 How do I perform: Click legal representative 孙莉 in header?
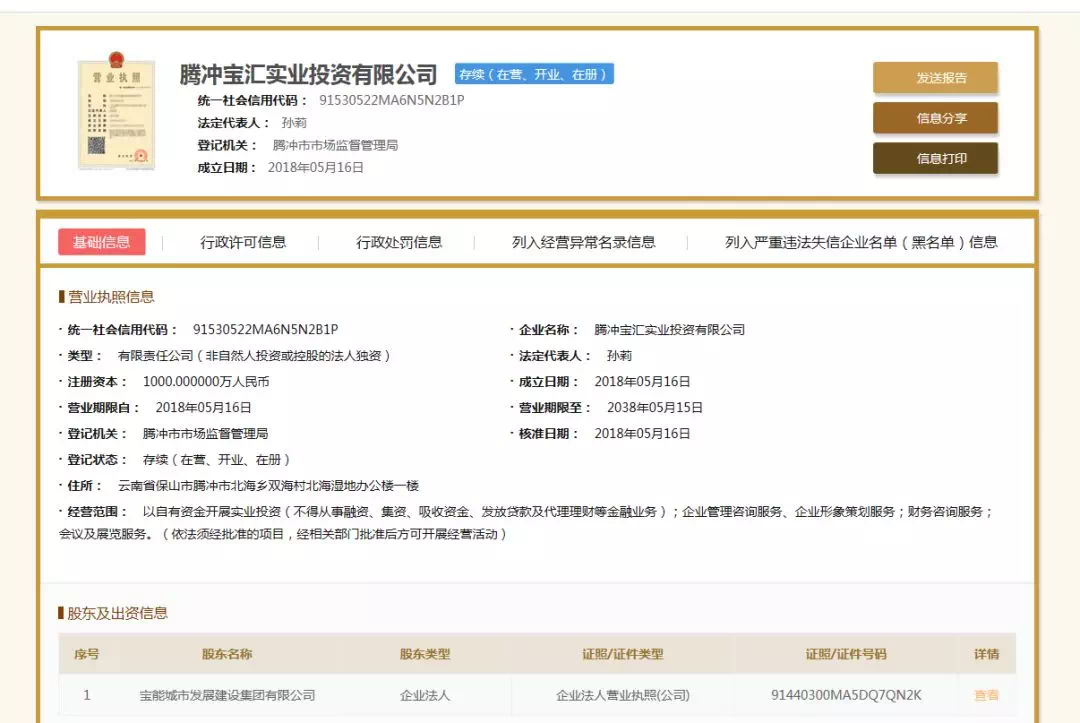(294, 123)
